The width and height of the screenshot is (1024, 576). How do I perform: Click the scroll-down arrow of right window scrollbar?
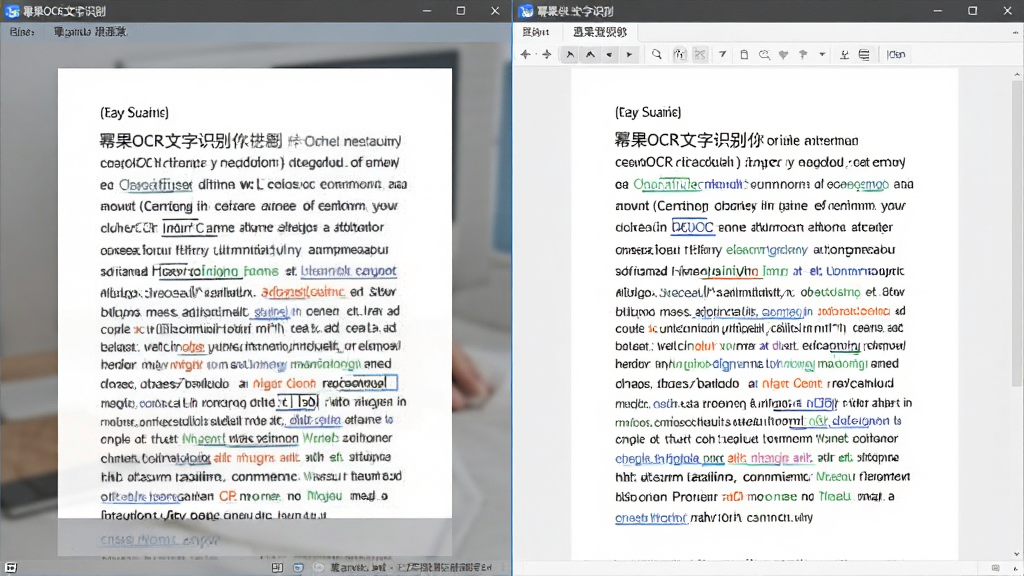coord(1017,554)
